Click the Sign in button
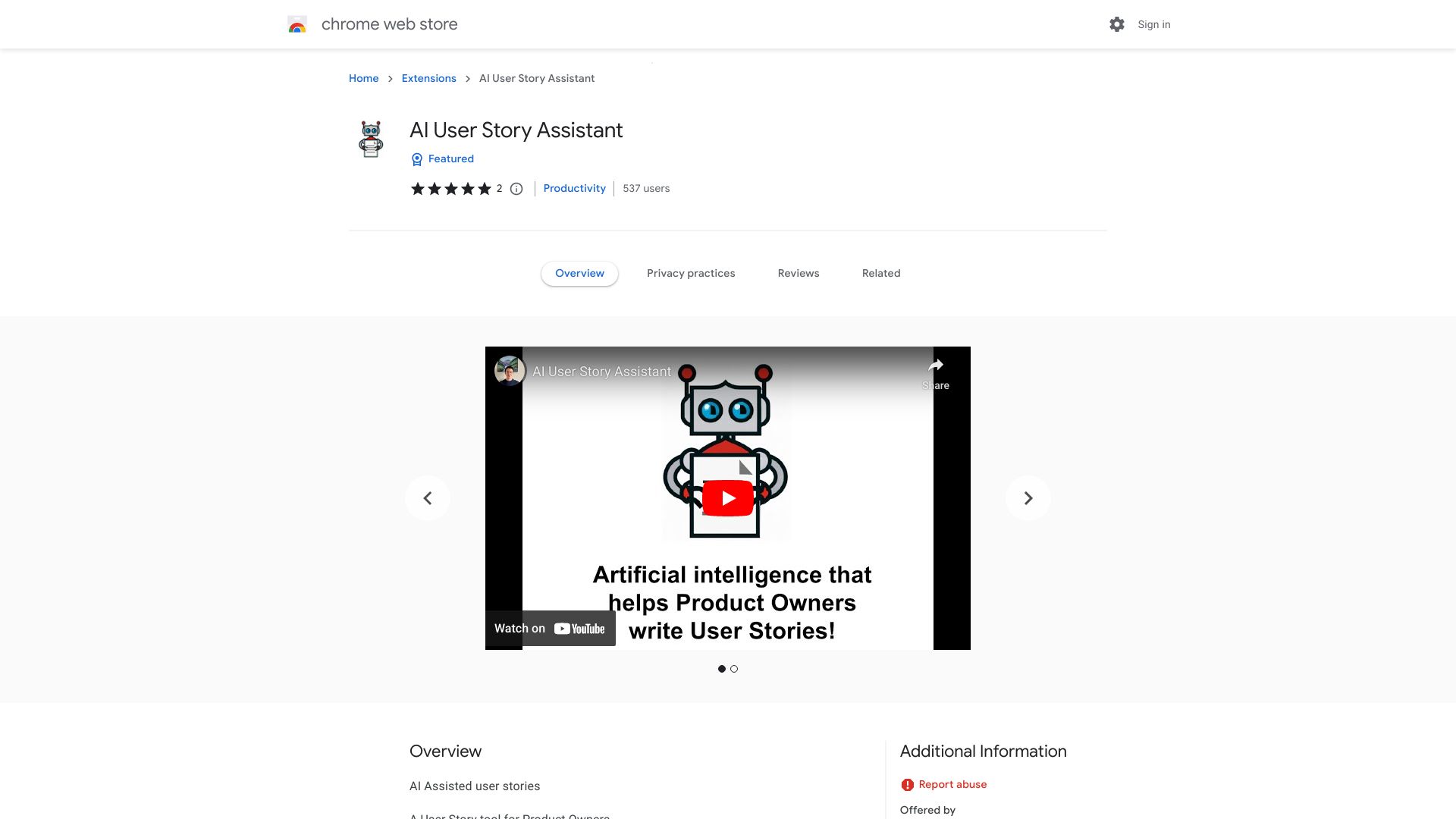Image resolution: width=1456 pixels, height=819 pixels. (1153, 24)
